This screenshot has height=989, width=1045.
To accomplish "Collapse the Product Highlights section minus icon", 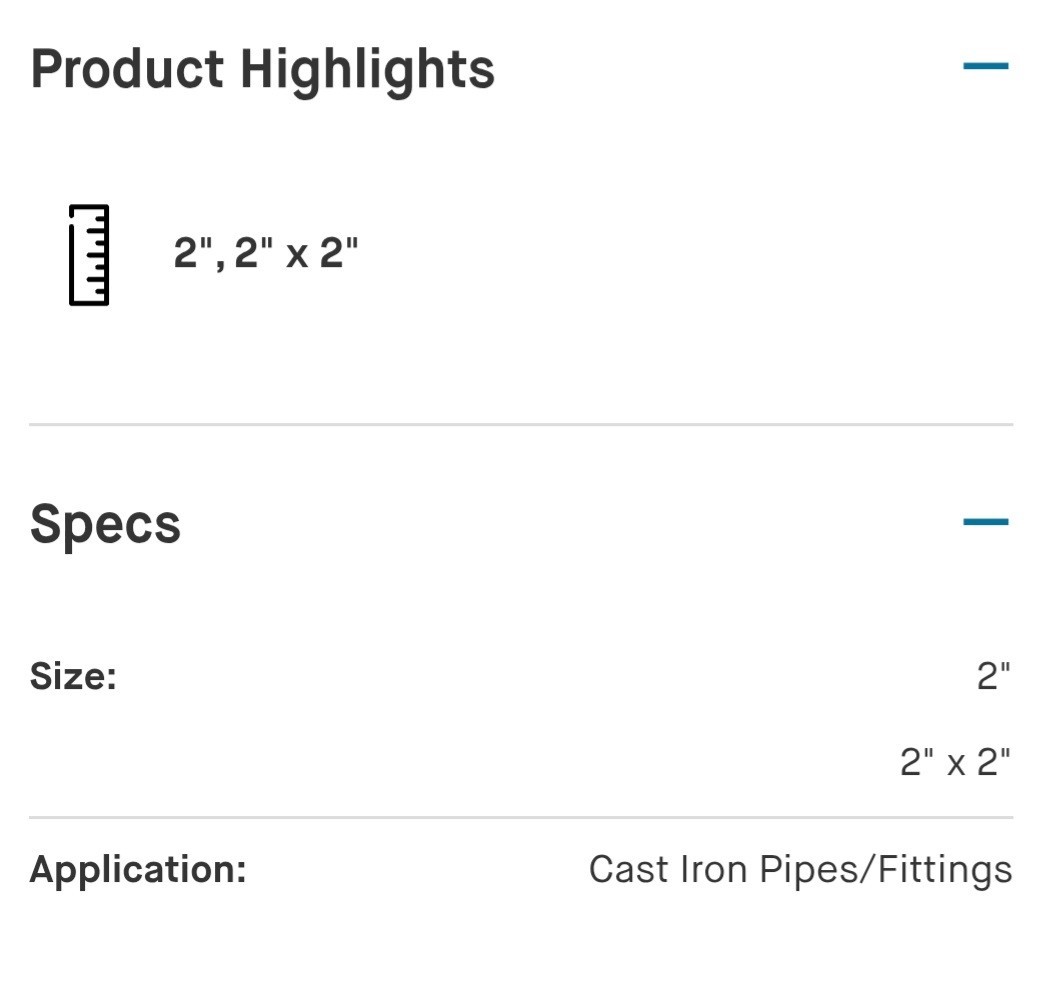I will (x=986, y=65).
